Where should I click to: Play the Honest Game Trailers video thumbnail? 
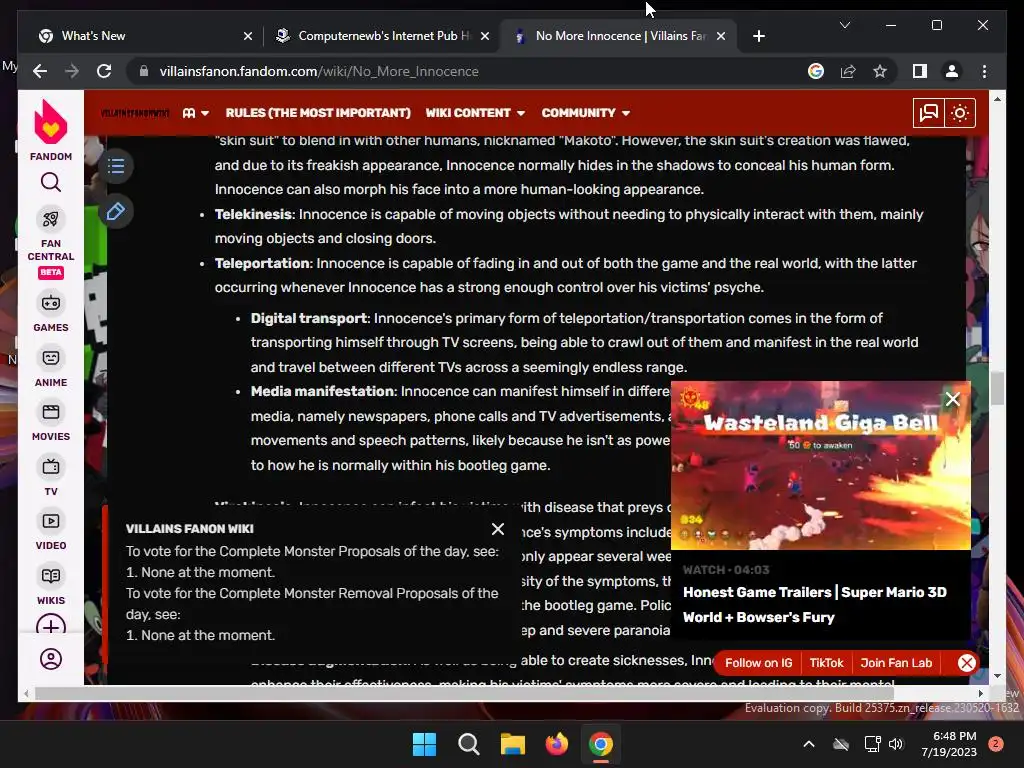point(820,466)
